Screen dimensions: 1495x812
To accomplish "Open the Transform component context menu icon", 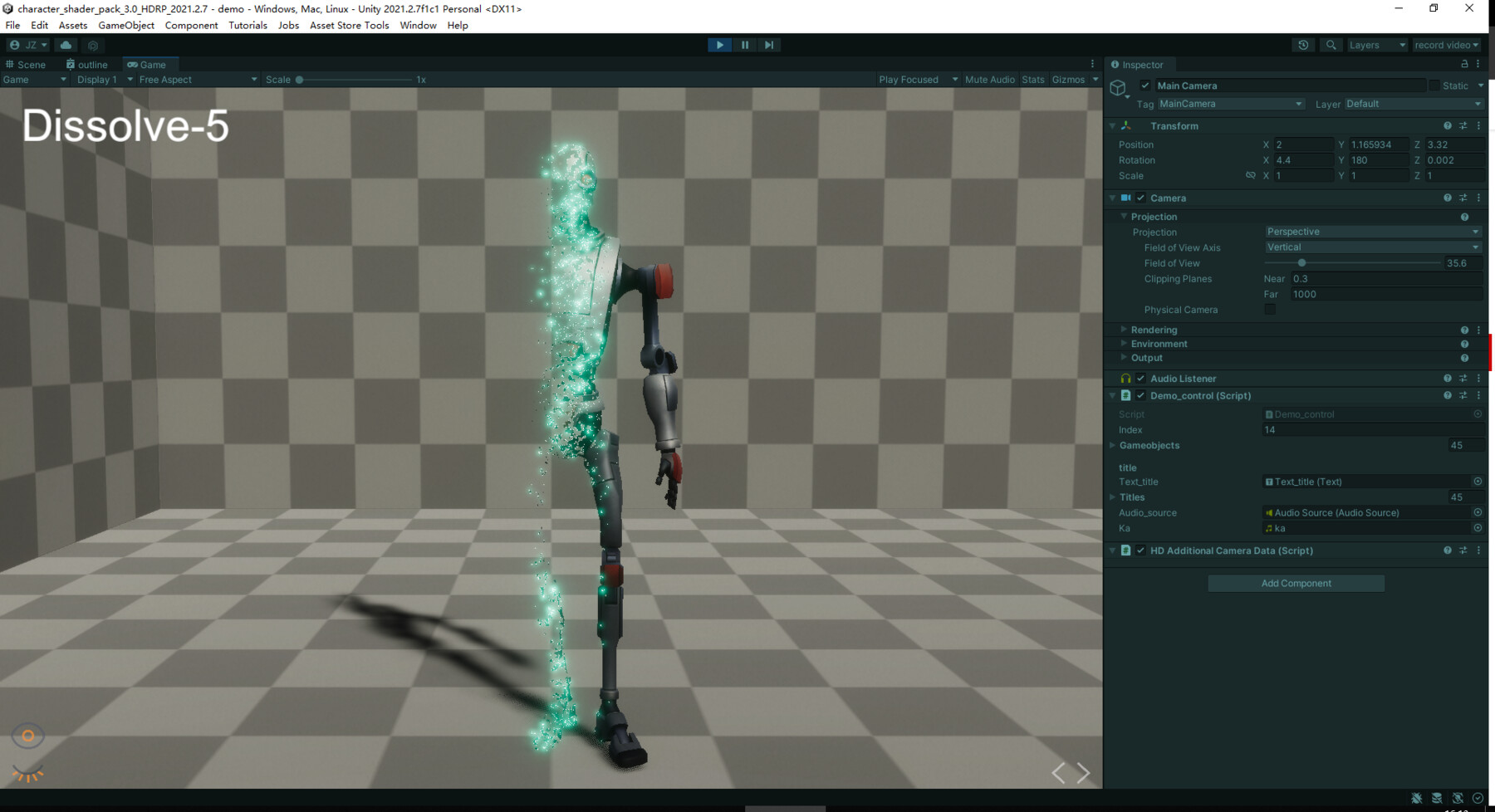I will (x=1478, y=125).
